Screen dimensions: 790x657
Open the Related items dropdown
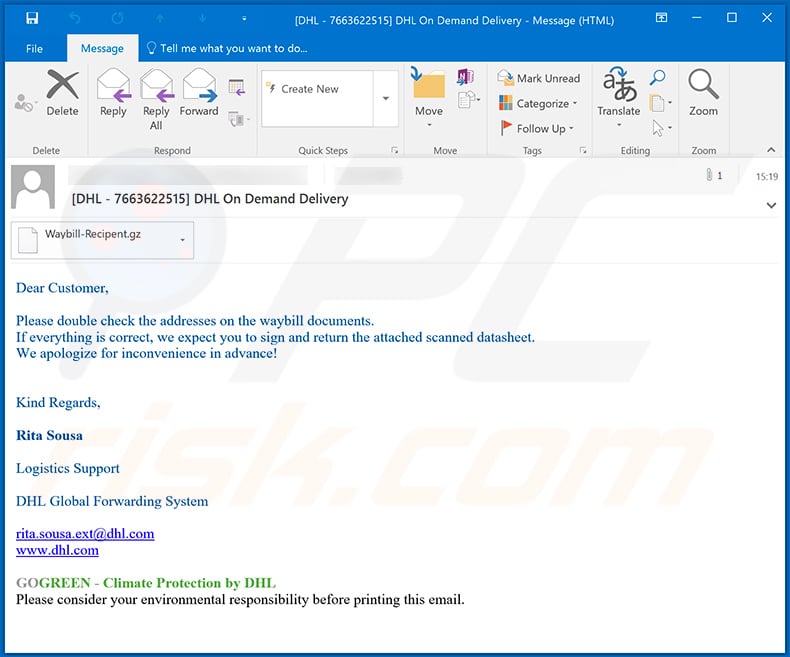pos(661,103)
